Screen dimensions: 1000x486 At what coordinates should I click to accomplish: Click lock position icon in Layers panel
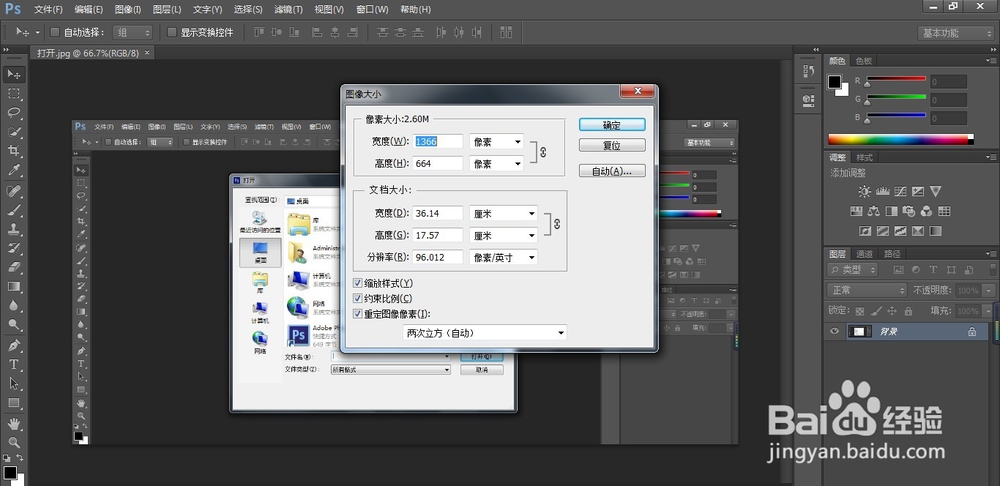892,311
